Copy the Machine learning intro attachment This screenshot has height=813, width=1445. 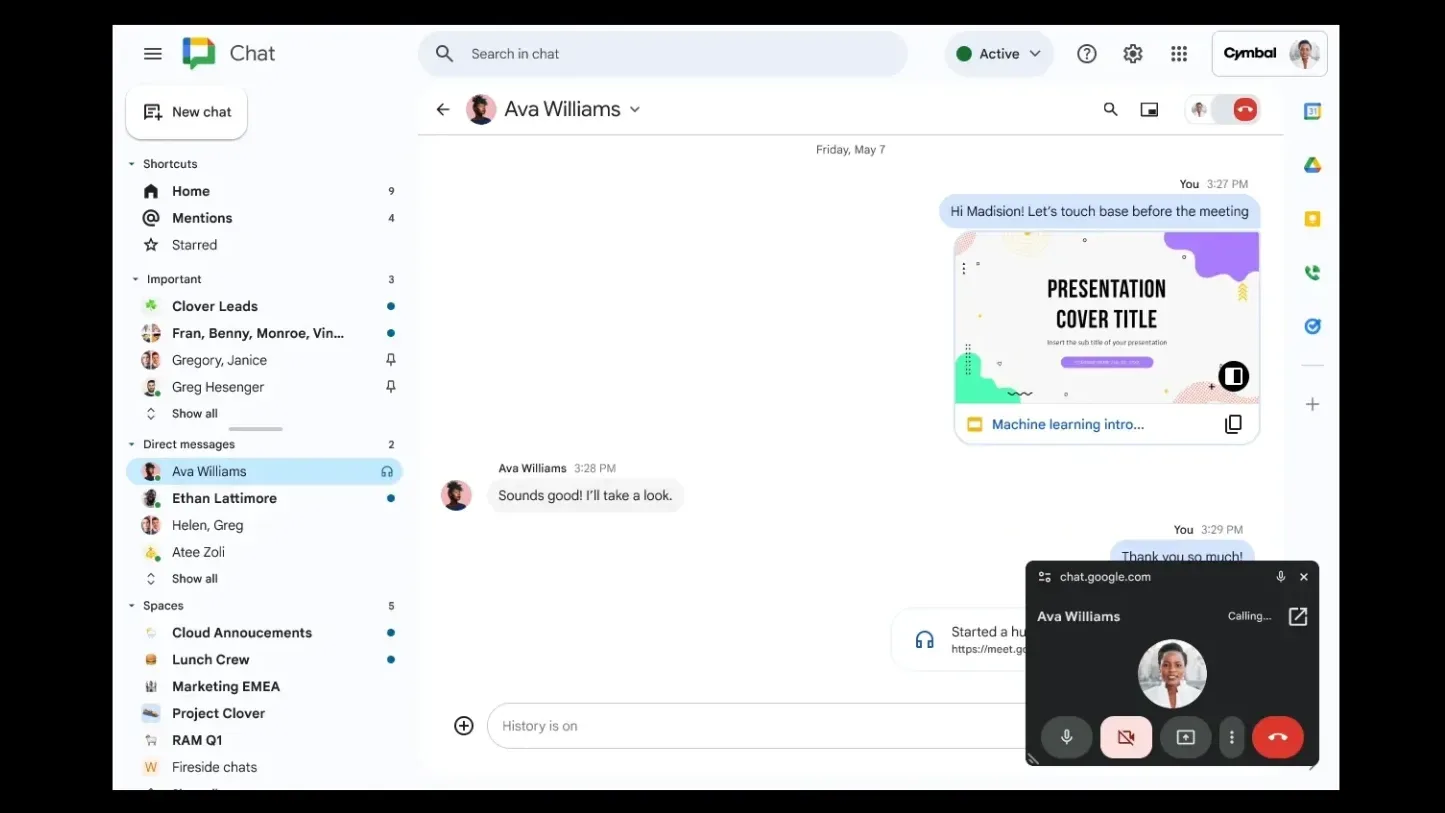[1234, 424]
